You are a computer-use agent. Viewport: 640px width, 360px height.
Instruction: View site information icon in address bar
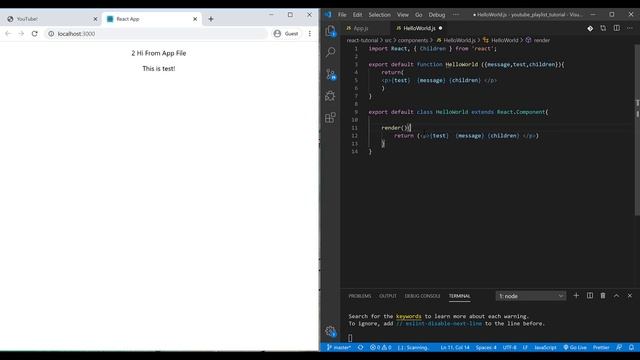coord(51,33)
